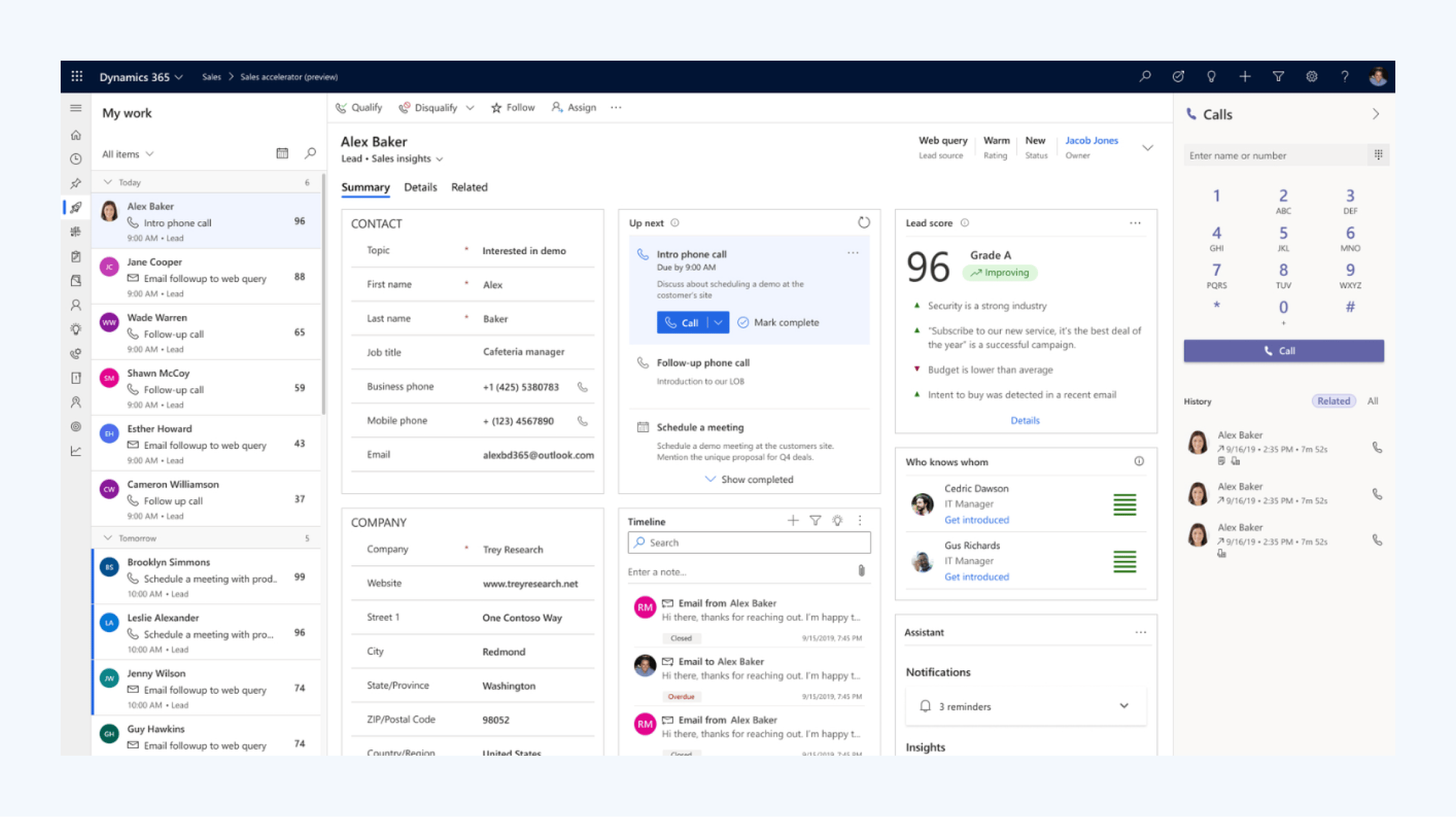Open Pinned items icon in sidebar
The height and width of the screenshot is (817, 1456).
pyautogui.click(x=76, y=183)
